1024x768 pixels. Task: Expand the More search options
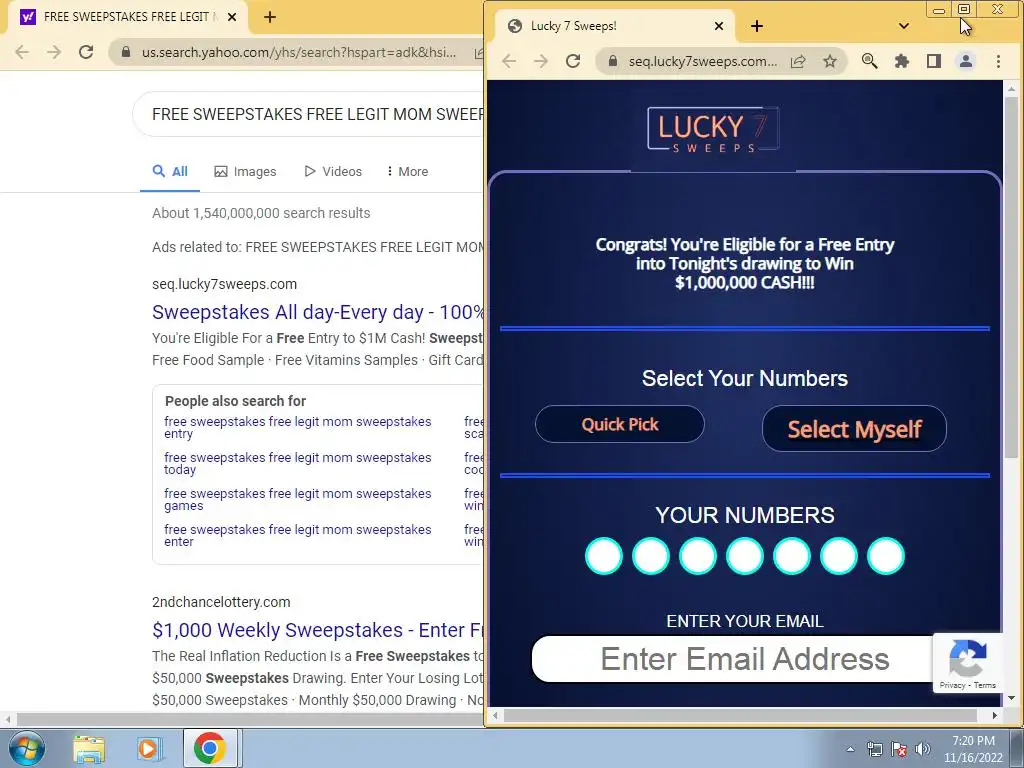(x=408, y=172)
